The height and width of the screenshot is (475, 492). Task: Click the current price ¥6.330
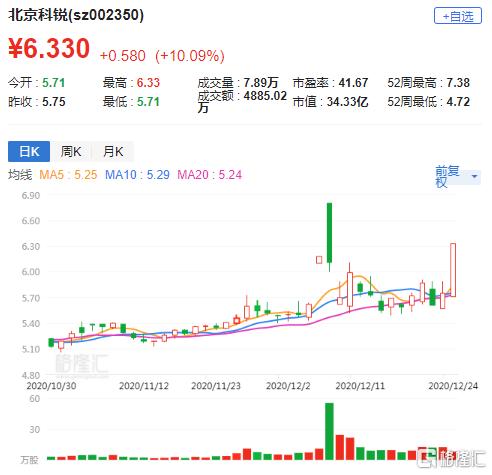click(x=49, y=49)
